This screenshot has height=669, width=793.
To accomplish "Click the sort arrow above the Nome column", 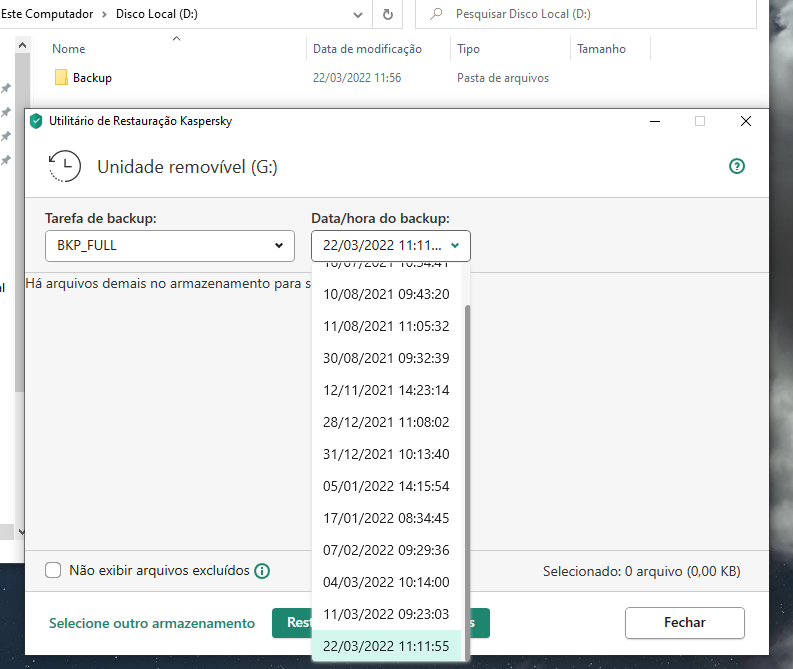I will pos(177,38).
